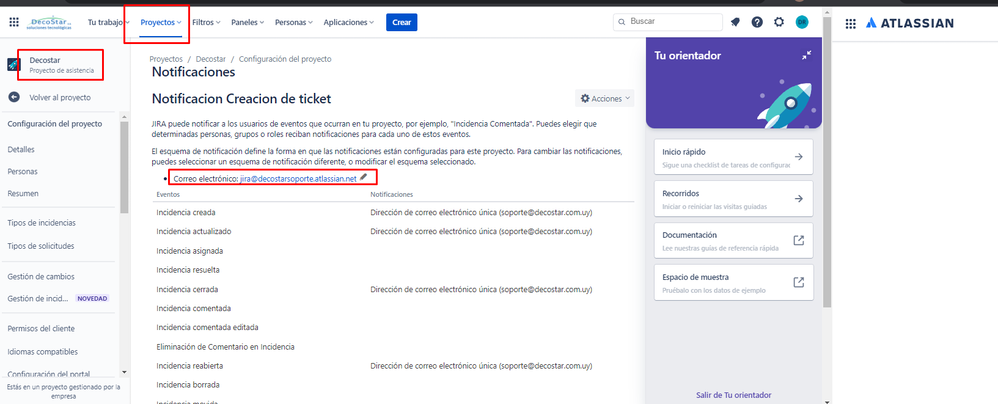
Task: Open the Personas dropdown menu
Action: click(293, 22)
